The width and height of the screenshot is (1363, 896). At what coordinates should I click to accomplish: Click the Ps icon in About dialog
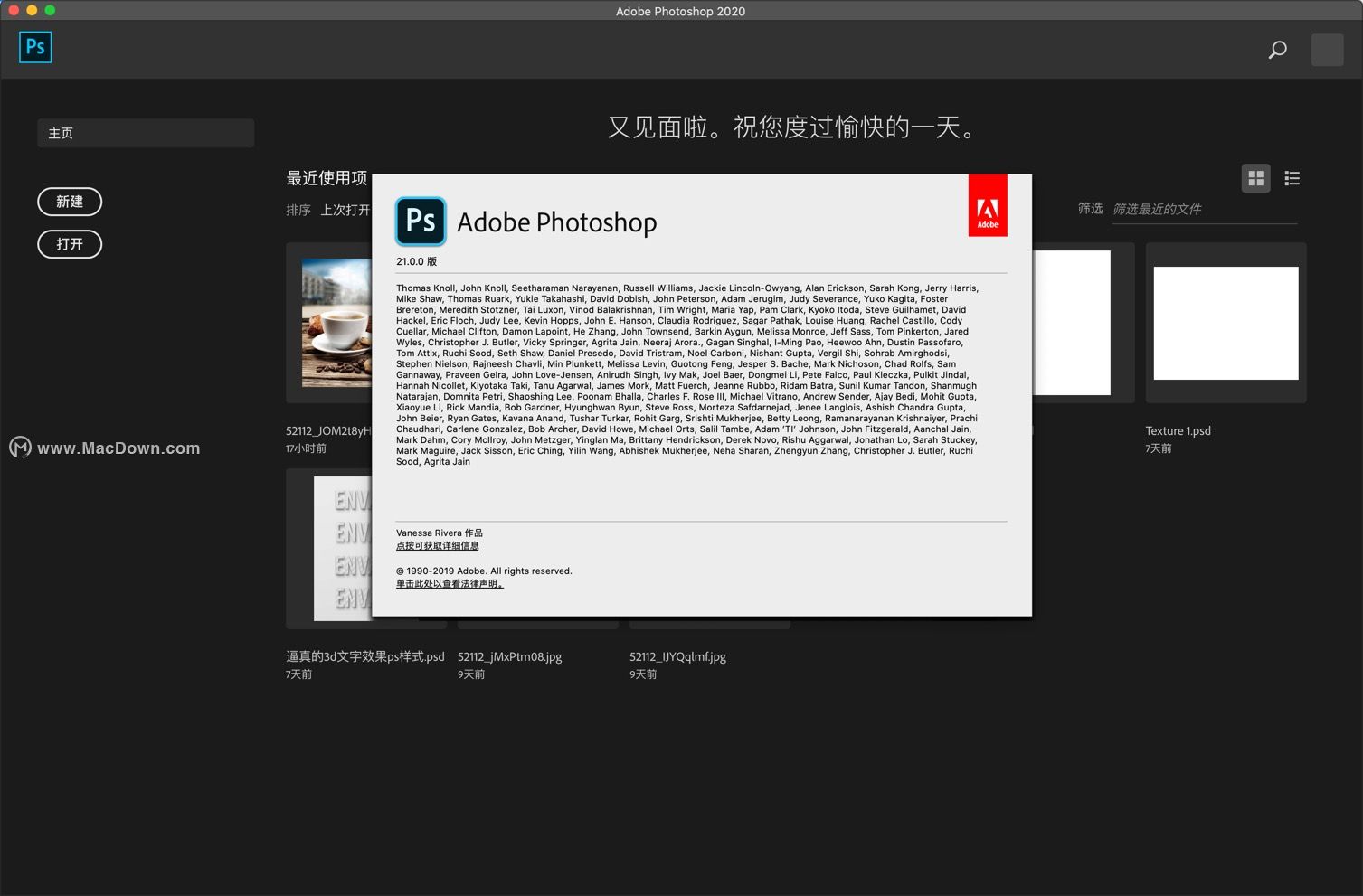point(421,222)
